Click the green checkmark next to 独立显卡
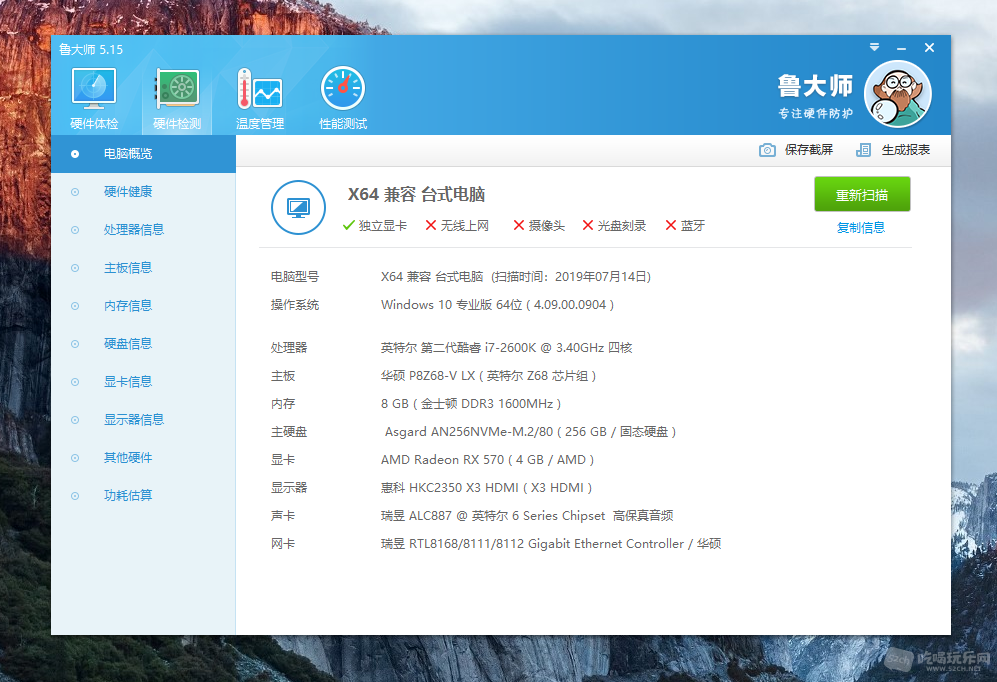 point(348,226)
